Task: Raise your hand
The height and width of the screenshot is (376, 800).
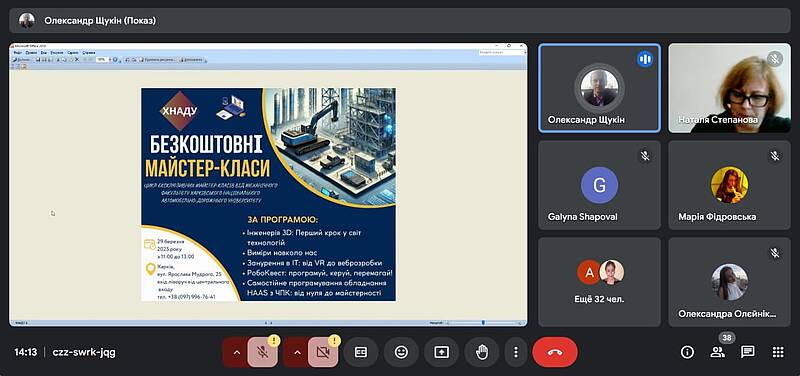Action: click(x=482, y=352)
